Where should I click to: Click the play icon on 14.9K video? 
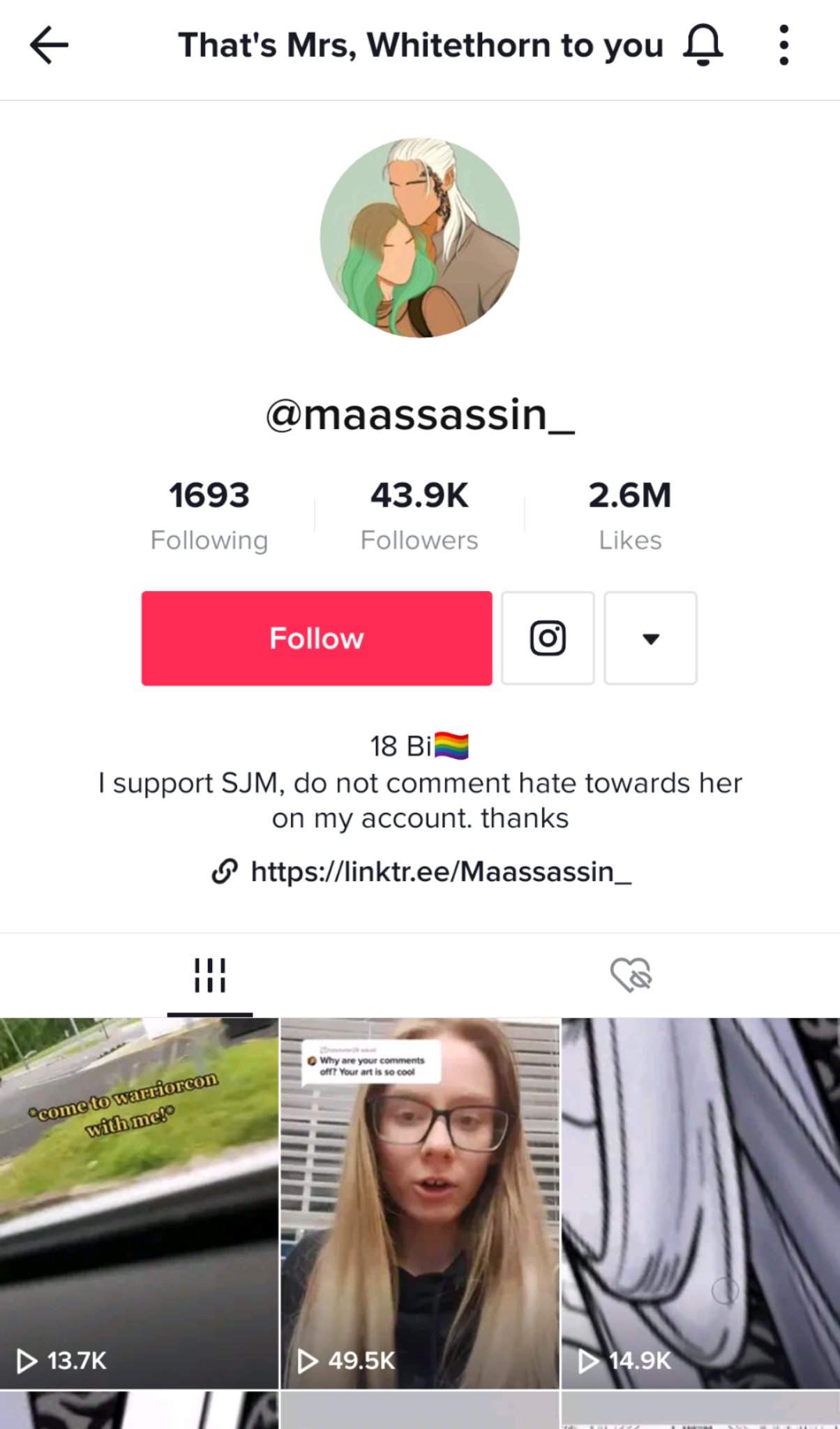pos(589,1361)
